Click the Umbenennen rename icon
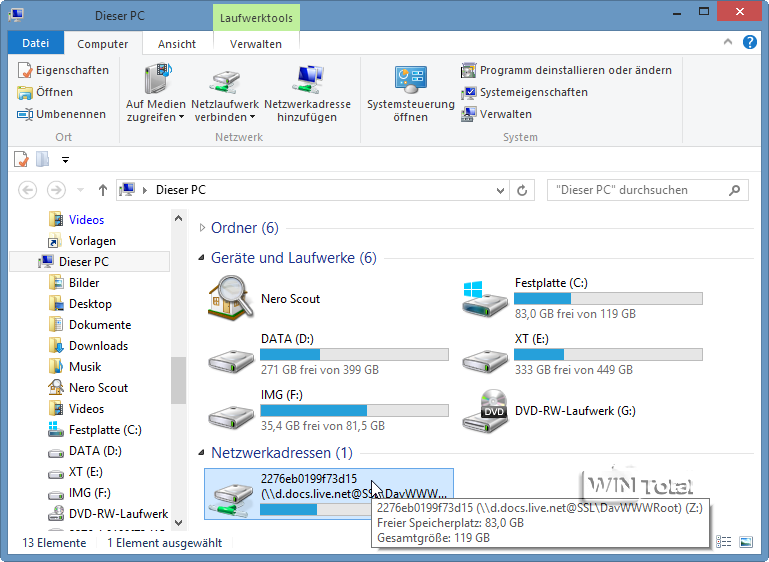The height and width of the screenshot is (562, 769). 25,114
